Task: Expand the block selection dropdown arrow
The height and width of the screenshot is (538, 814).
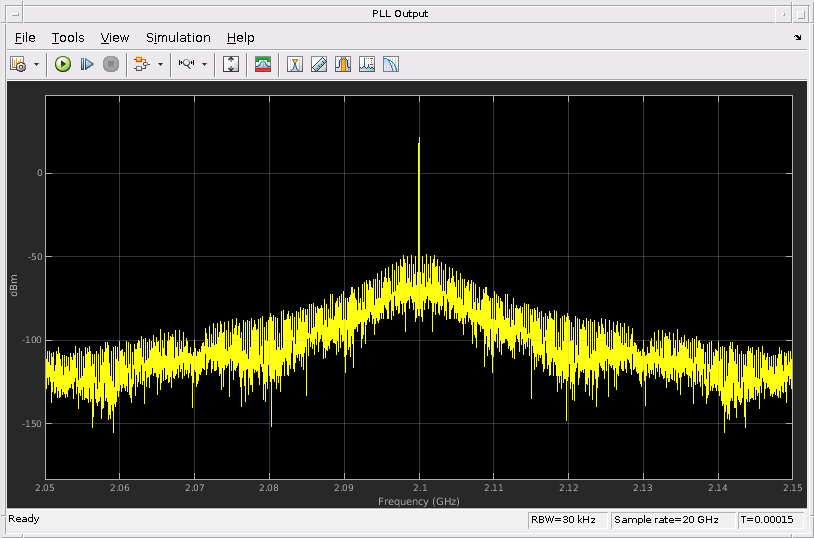Action: (160, 64)
